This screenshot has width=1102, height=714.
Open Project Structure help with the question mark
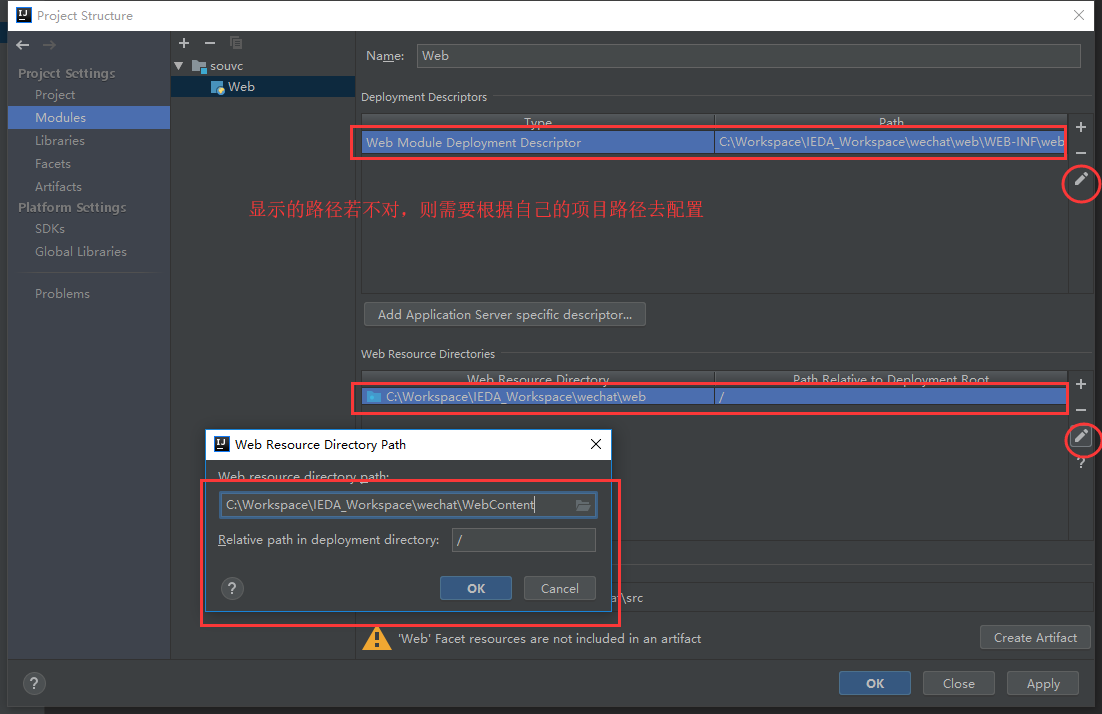coord(34,683)
